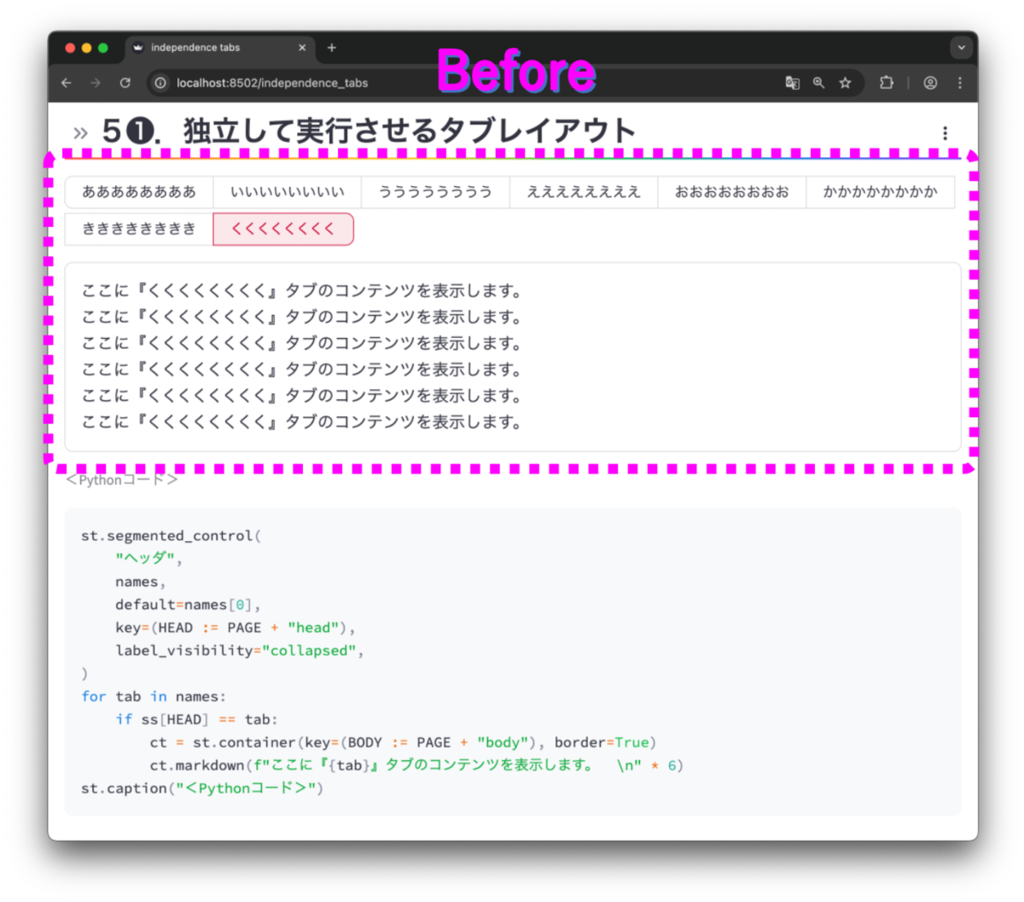This screenshot has width=1024, height=902.
Task: Click the "ヘッダ", string code line
Action: (x=149, y=558)
